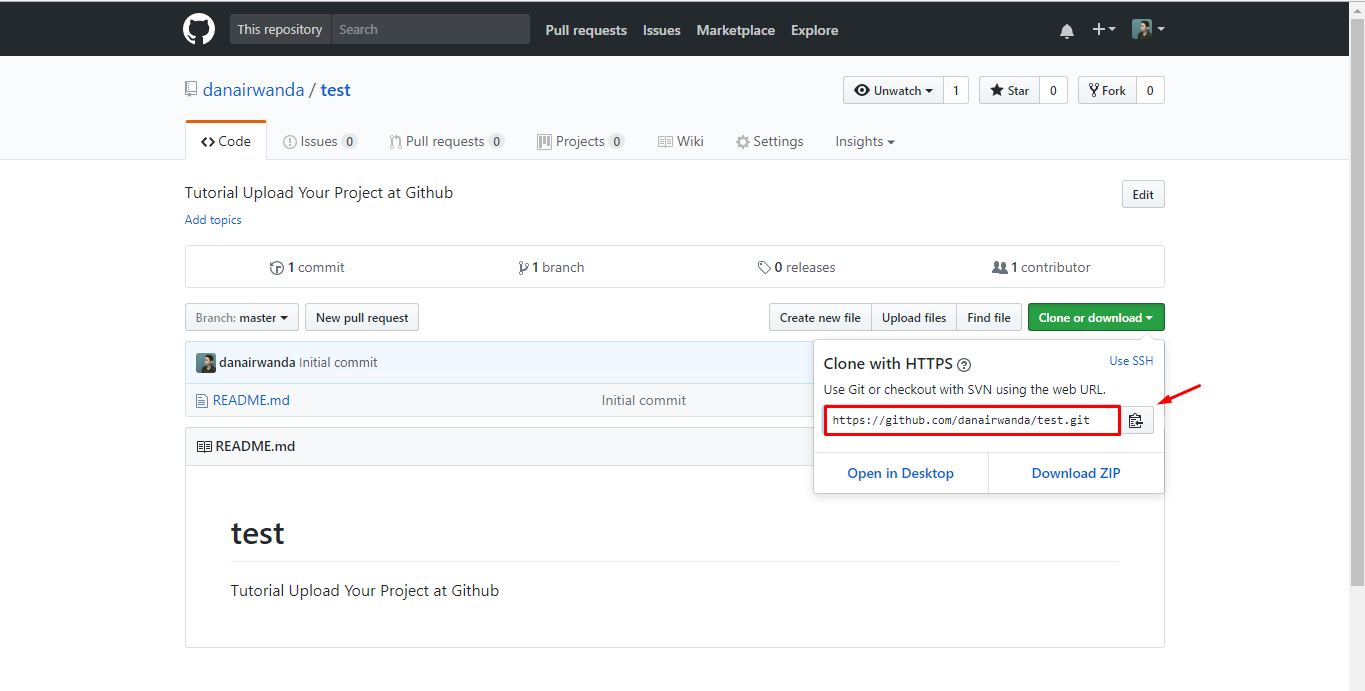Click the search field in header

(430, 29)
